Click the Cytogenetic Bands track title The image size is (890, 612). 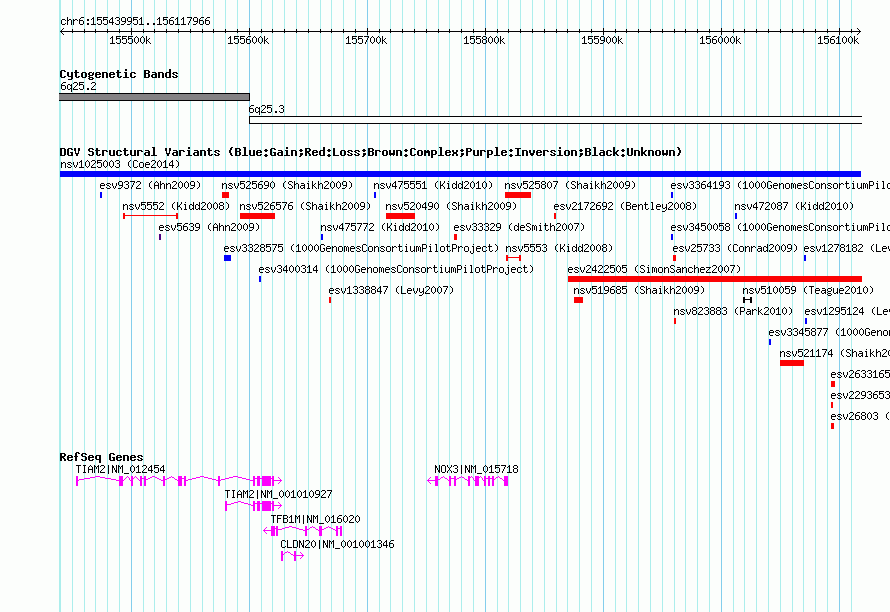(119, 74)
